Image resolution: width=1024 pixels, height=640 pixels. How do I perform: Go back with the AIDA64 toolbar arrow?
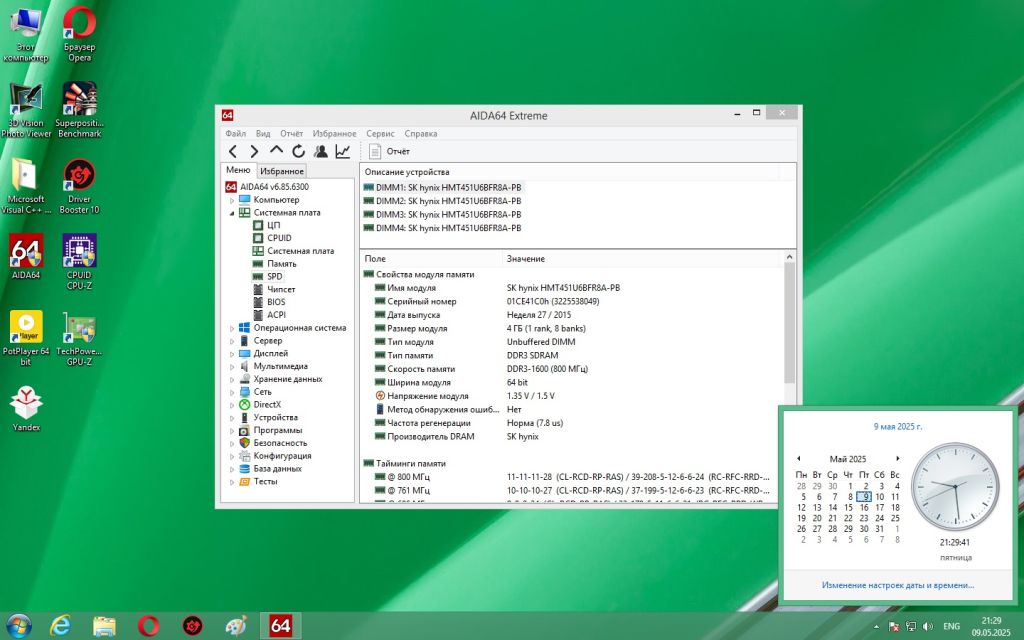(x=232, y=152)
